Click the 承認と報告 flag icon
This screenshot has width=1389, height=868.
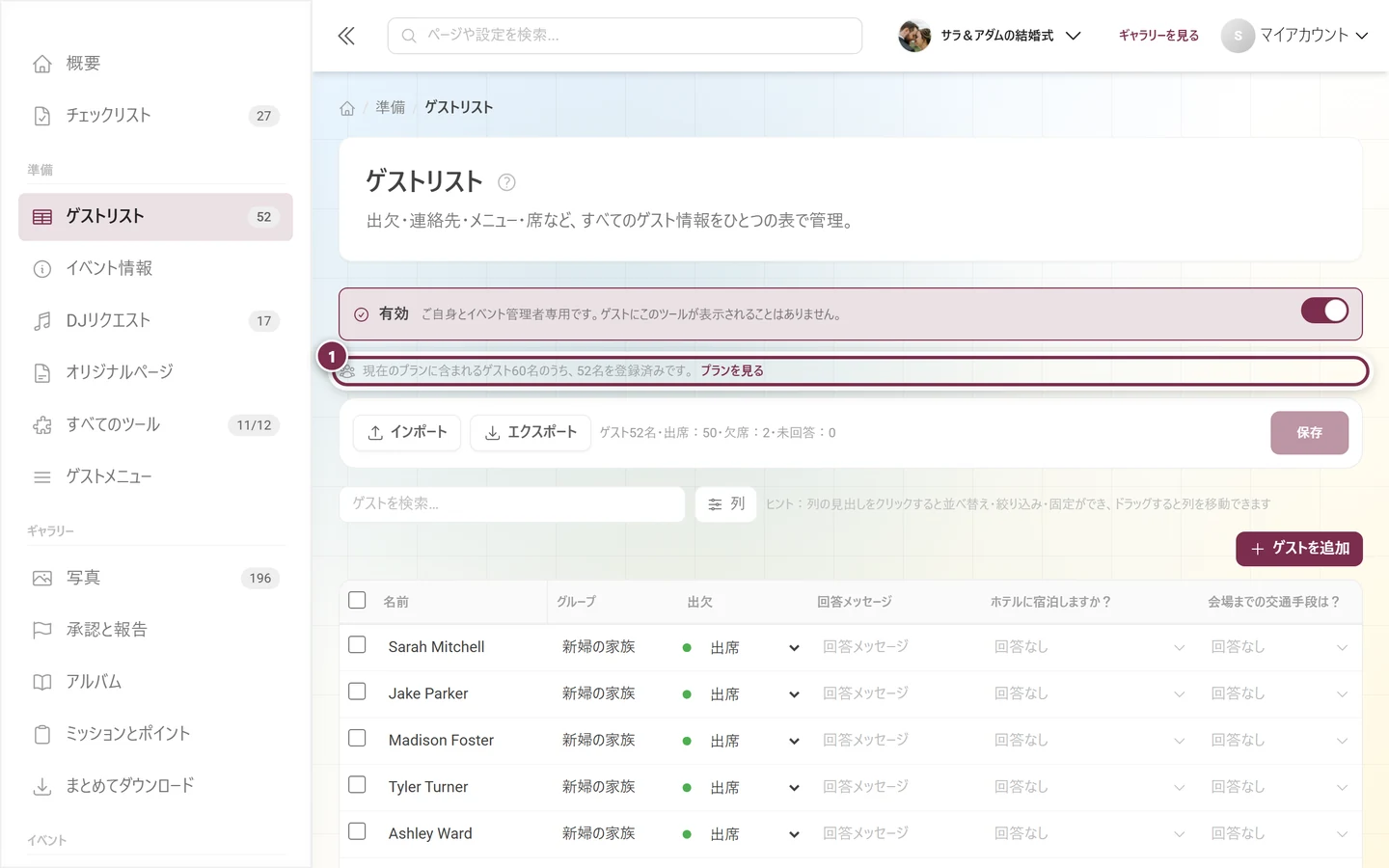coord(42,631)
